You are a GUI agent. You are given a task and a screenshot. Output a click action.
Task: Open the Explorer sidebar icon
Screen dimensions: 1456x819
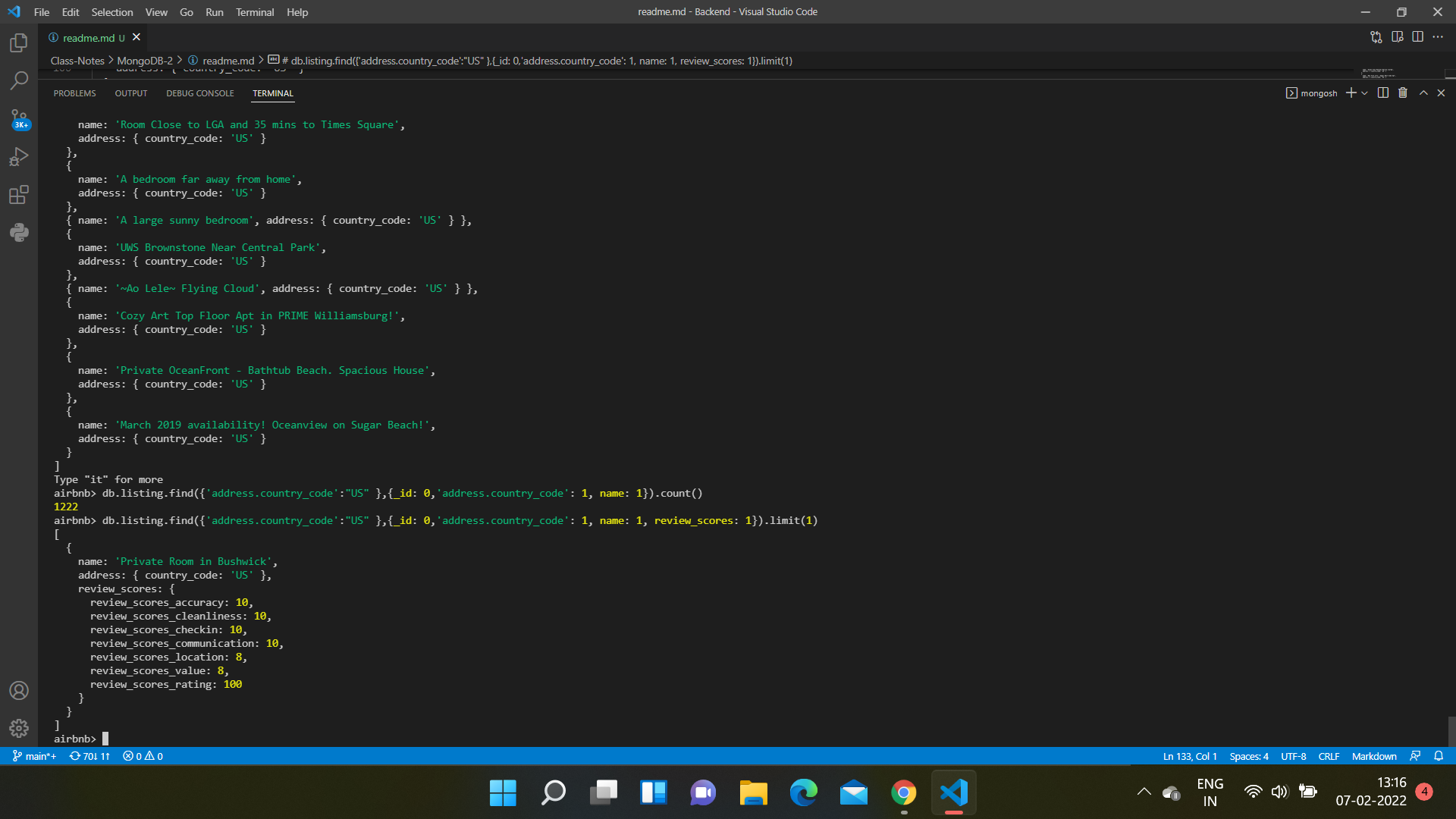(19, 43)
